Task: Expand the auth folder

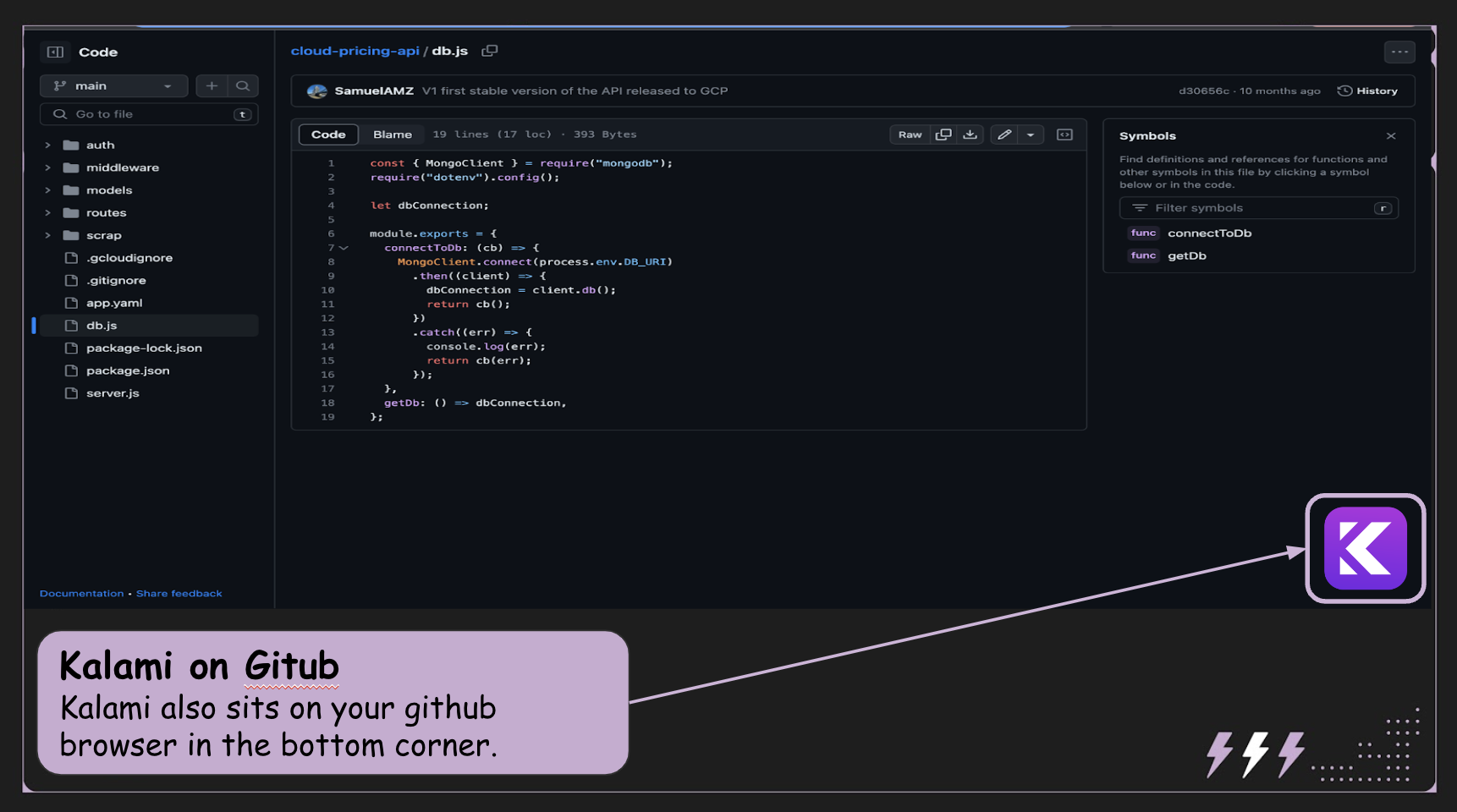Action: click(x=48, y=145)
